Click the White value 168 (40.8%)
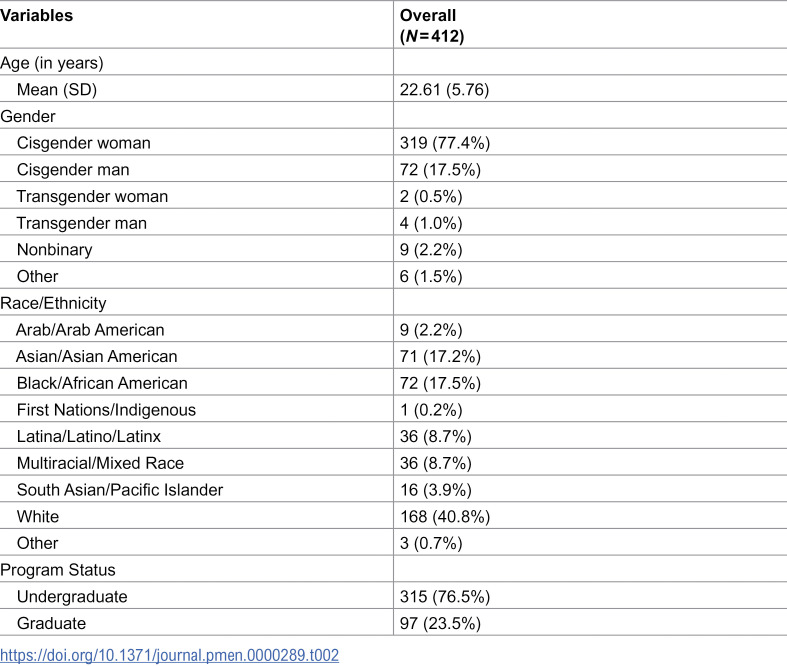Viewport: 787px width, 666px height. [445, 516]
